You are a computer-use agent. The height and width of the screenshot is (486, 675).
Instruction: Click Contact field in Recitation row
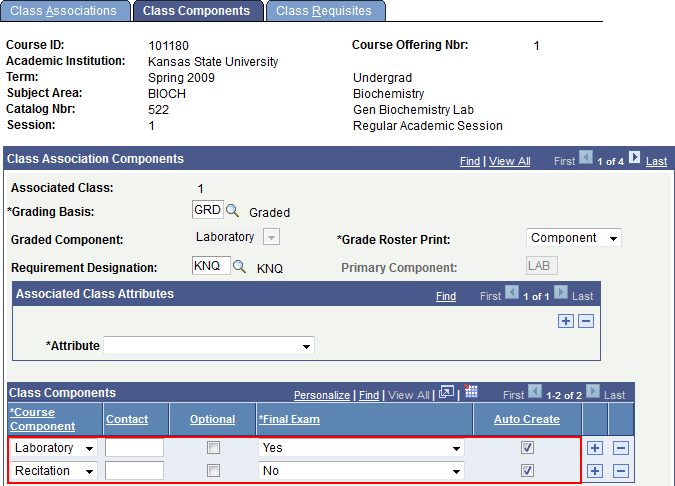(134, 471)
